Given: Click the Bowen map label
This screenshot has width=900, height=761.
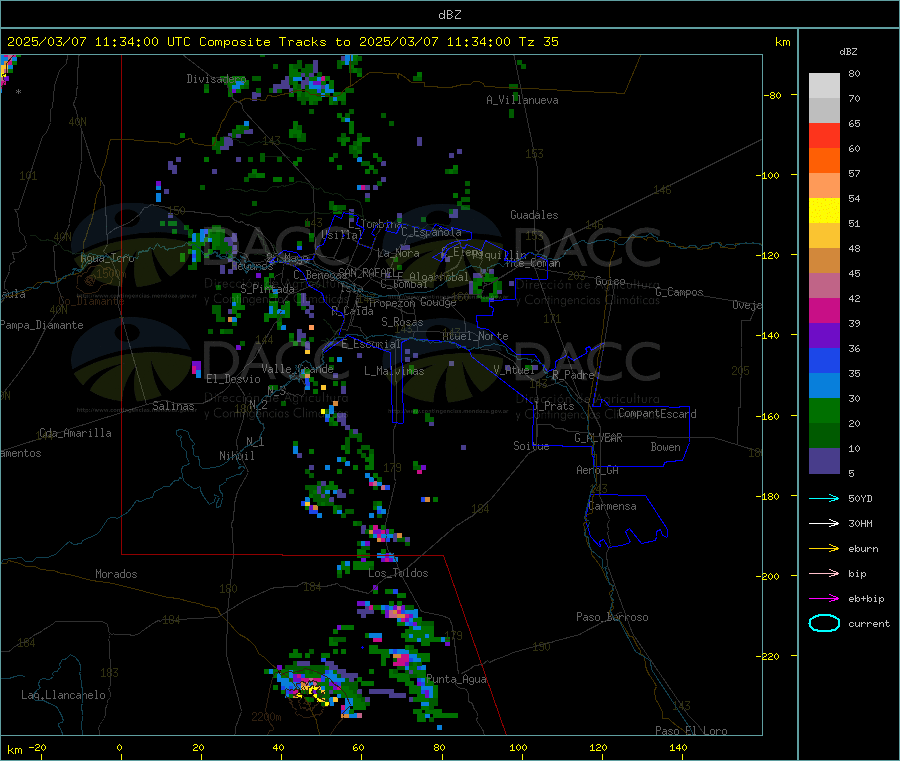Looking at the screenshot, I should coord(665,447).
